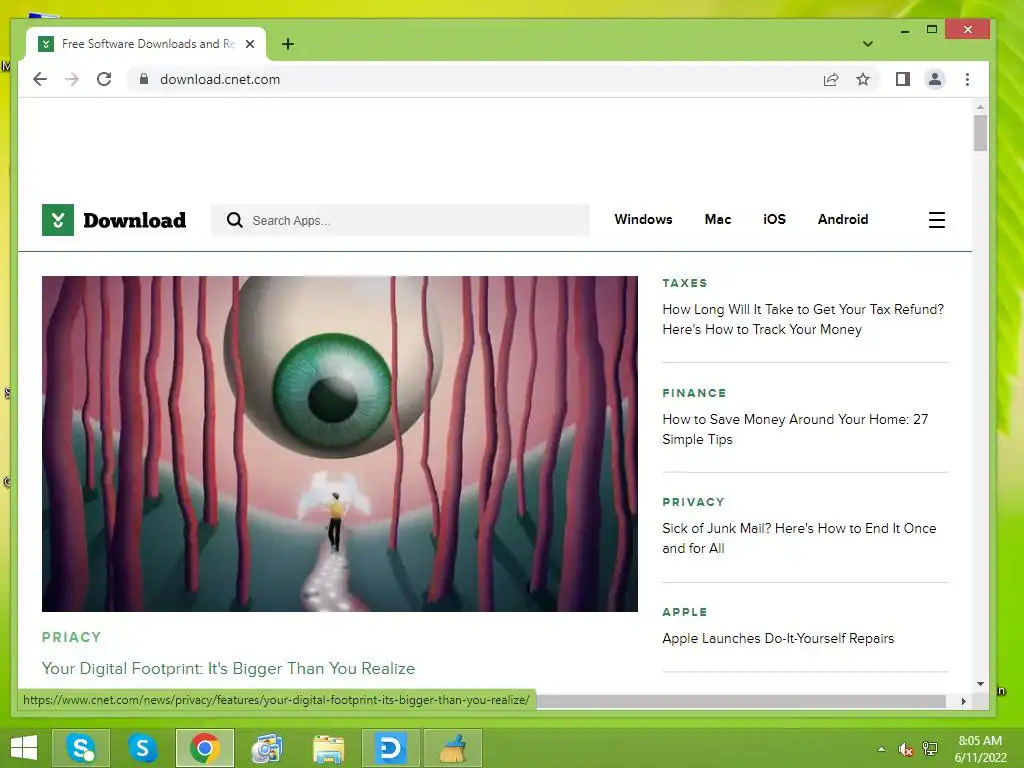The image size is (1024, 768).
Task: Expand the tab search chevron
Action: (867, 44)
